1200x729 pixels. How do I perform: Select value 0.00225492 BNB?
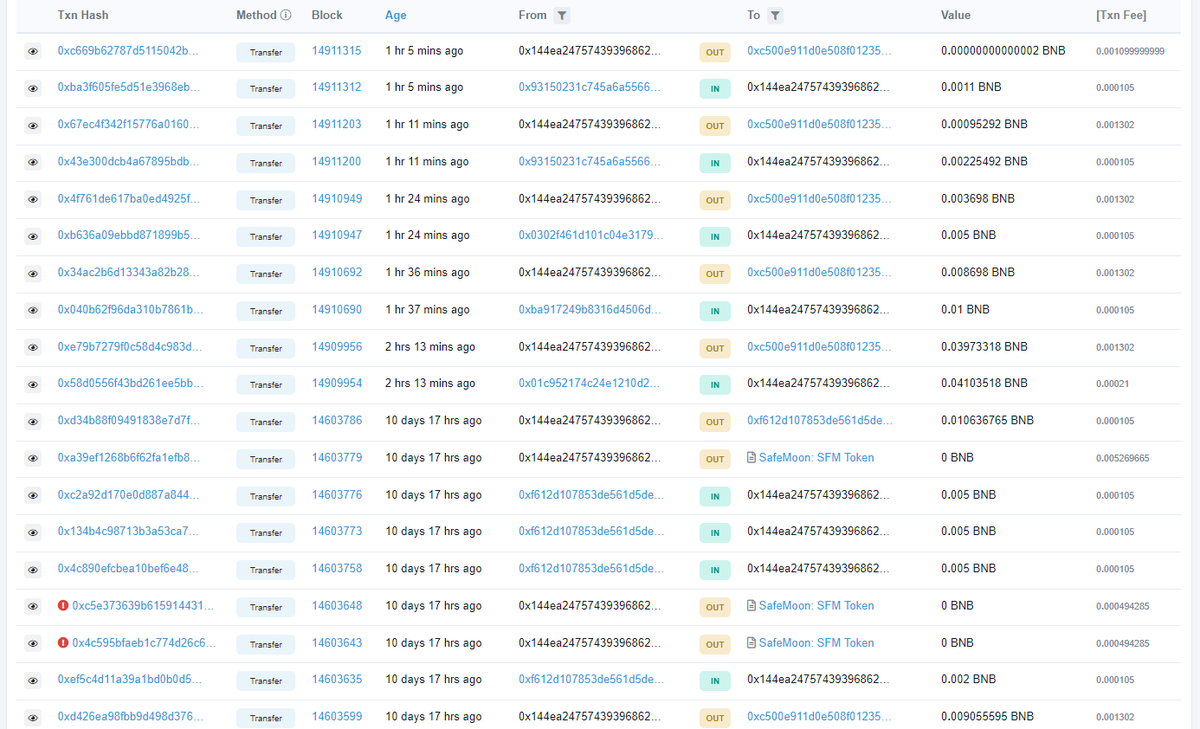(984, 161)
